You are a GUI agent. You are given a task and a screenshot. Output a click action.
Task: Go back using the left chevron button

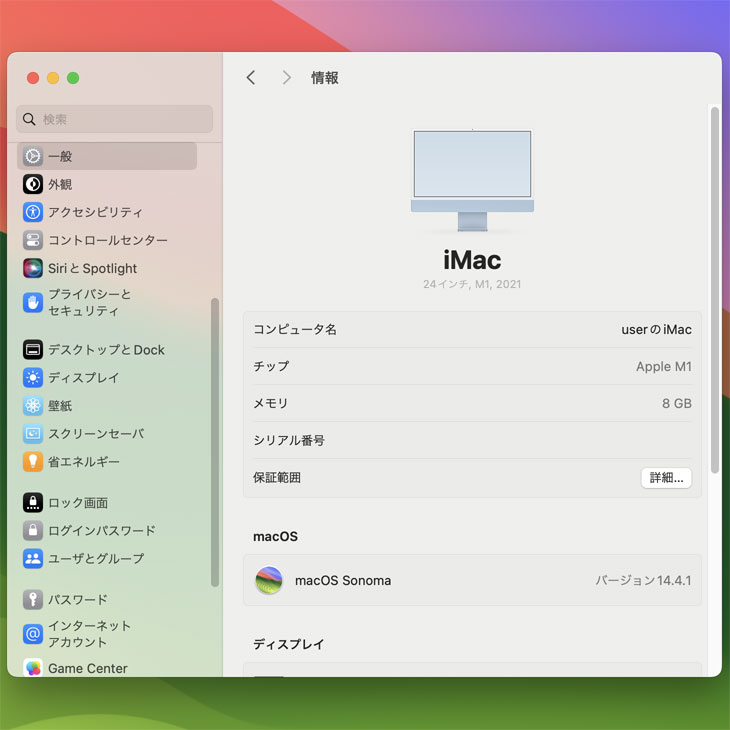pyautogui.click(x=251, y=78)
